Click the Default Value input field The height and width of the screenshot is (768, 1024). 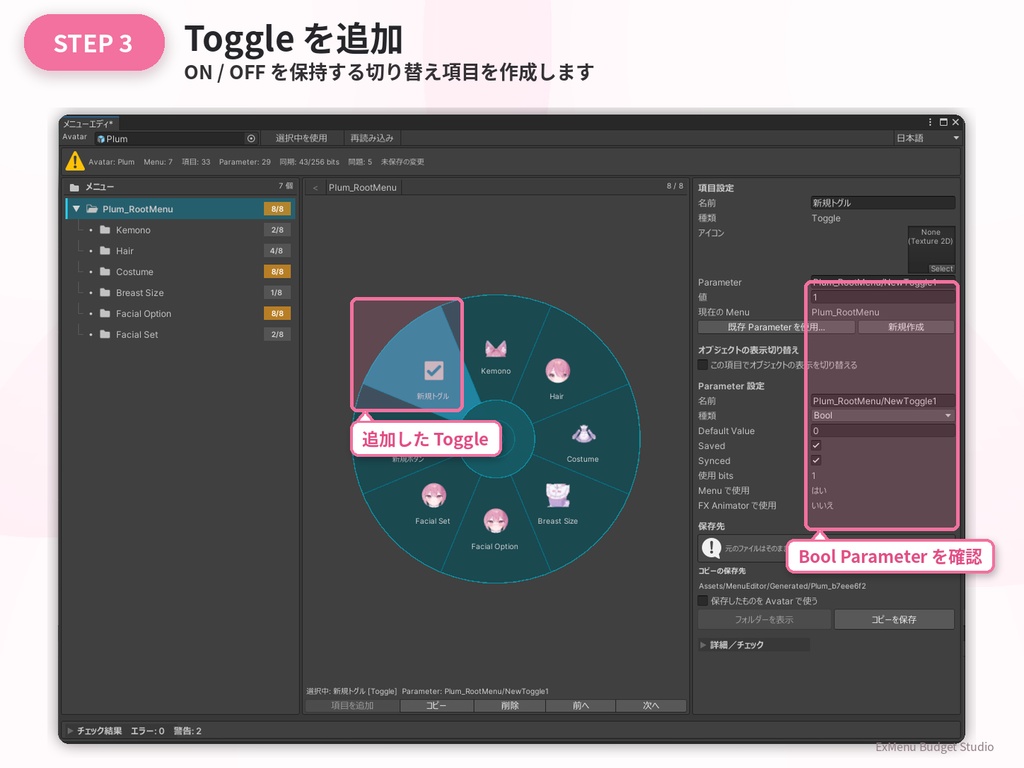(882, 430)
